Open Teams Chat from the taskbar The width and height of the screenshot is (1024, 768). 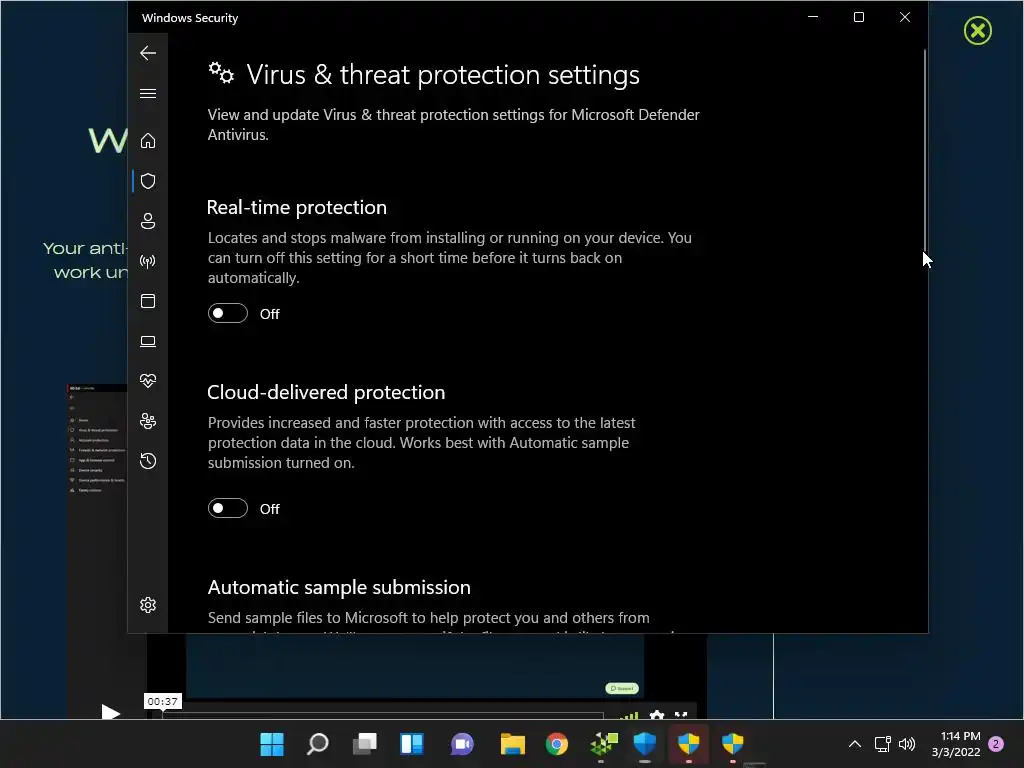[x=462, y=744]
